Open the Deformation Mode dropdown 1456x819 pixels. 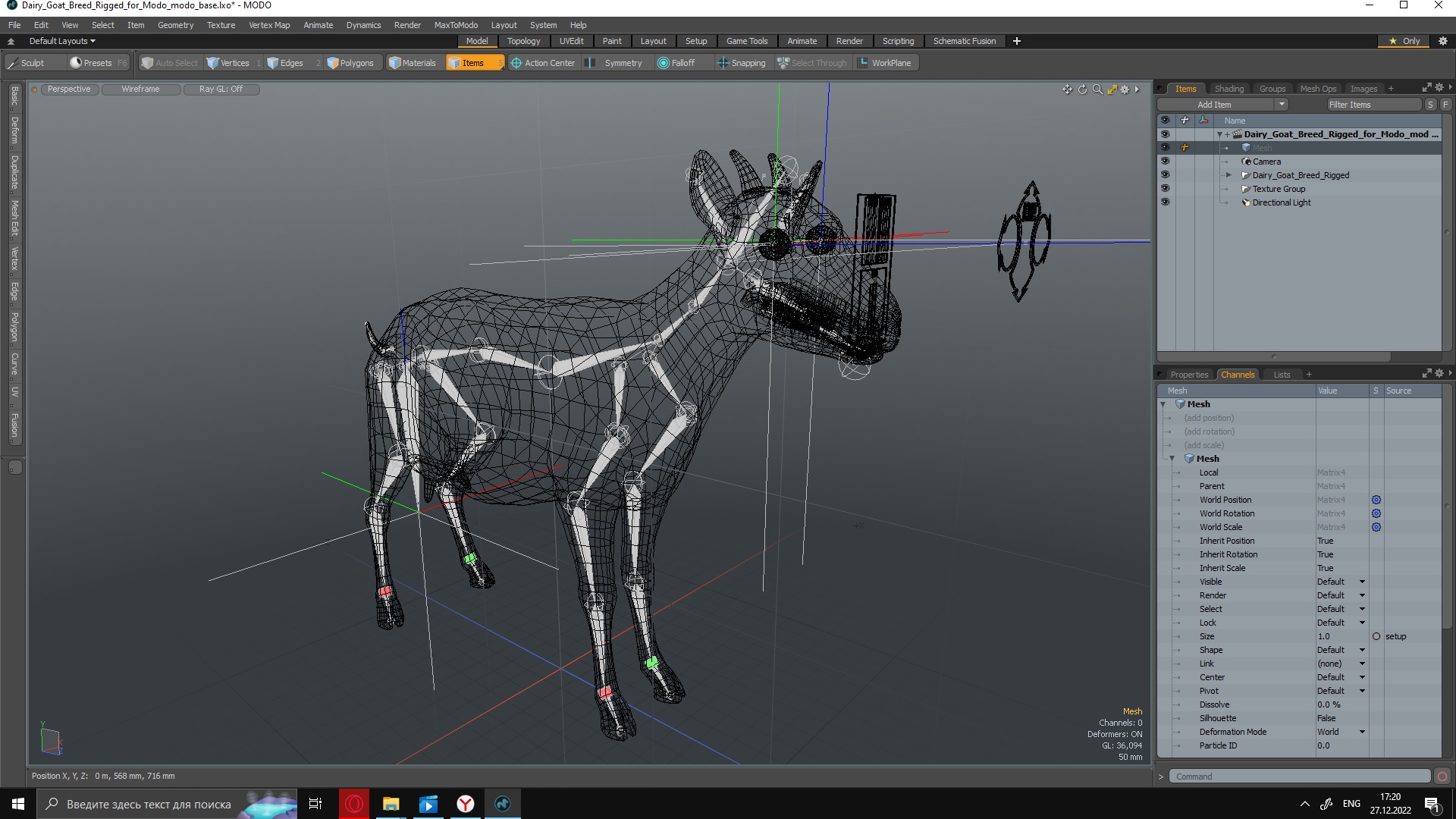pyautogui.click(x=1361, y=731)
